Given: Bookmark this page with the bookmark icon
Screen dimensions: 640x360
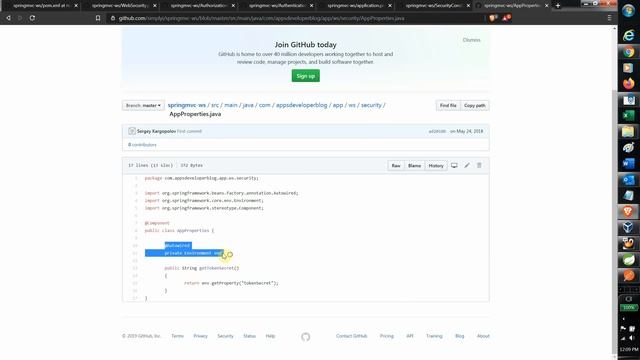Looking at the screenshot, I should coord(98,18).
